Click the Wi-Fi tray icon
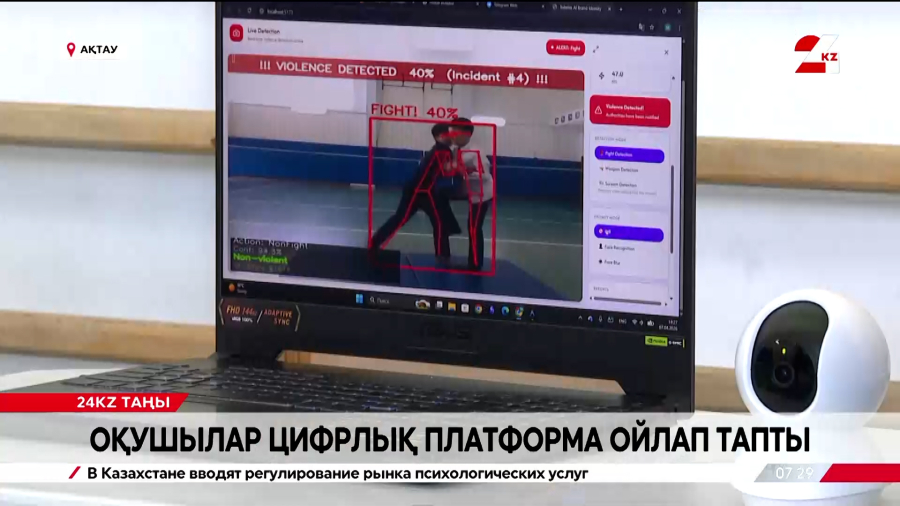Screen dimensions: 900x506 pyautogui.click(x=635, y=322)
